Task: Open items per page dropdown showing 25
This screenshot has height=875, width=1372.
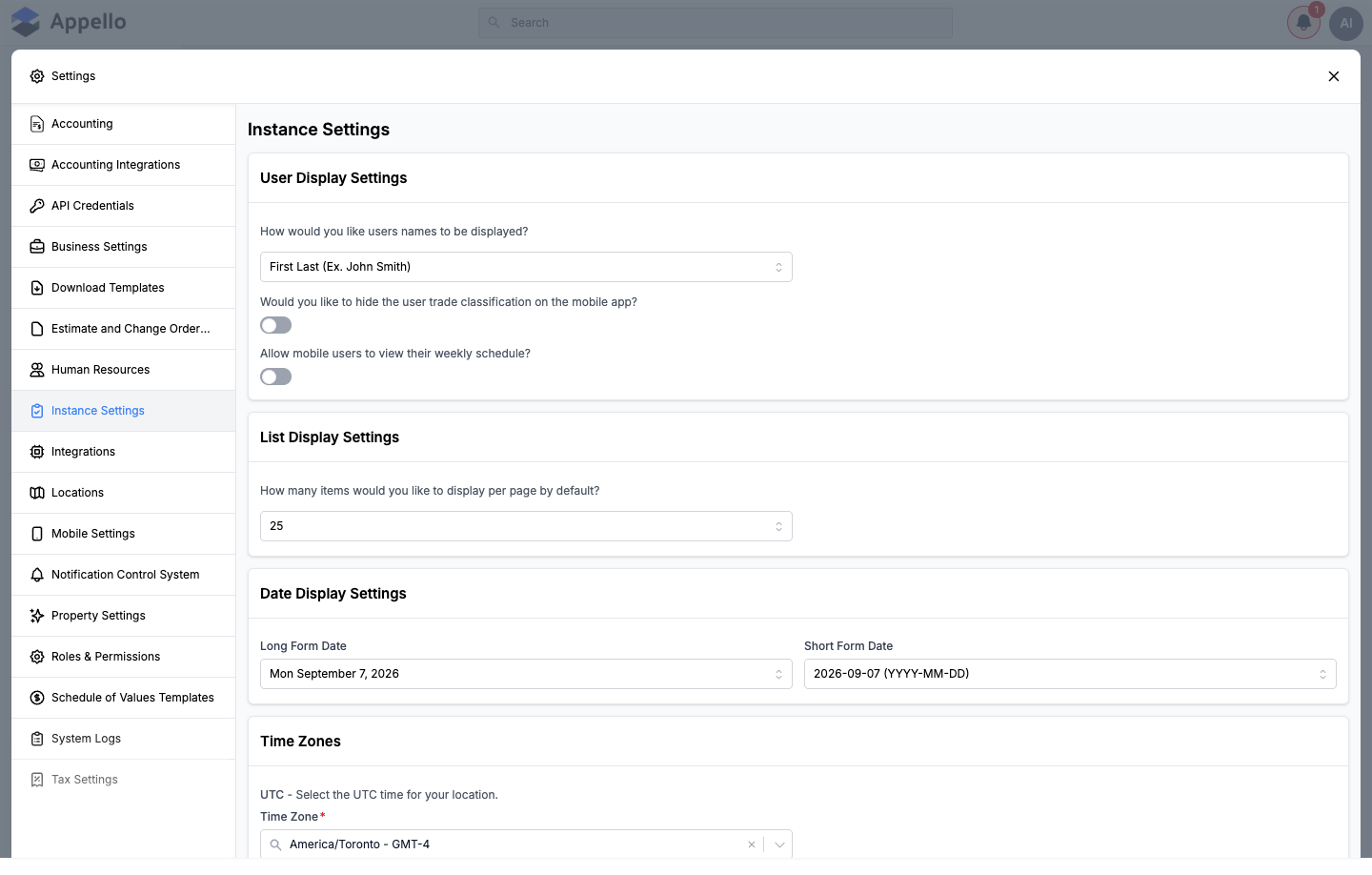Action: (x=526, y=526)
